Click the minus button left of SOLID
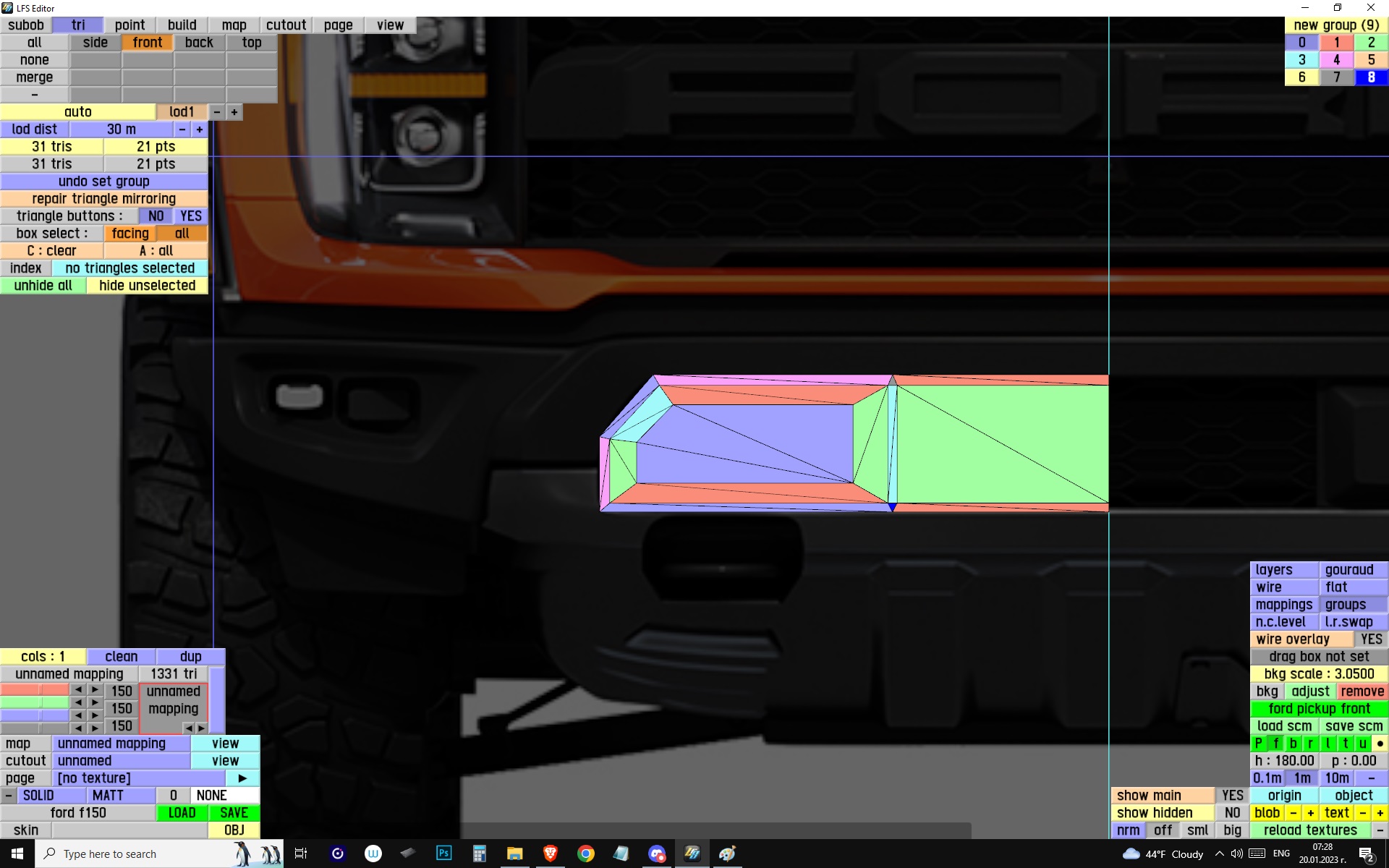Image resolution: width=1389 pixels, height=868 pixels. tap(9, 796)
